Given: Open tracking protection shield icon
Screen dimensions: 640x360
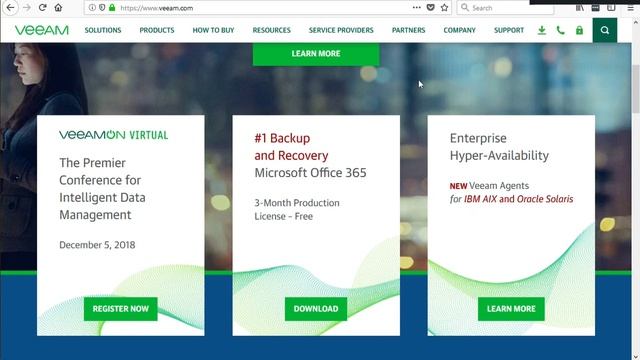Looking at the screenshot, I should pos(102,8).
